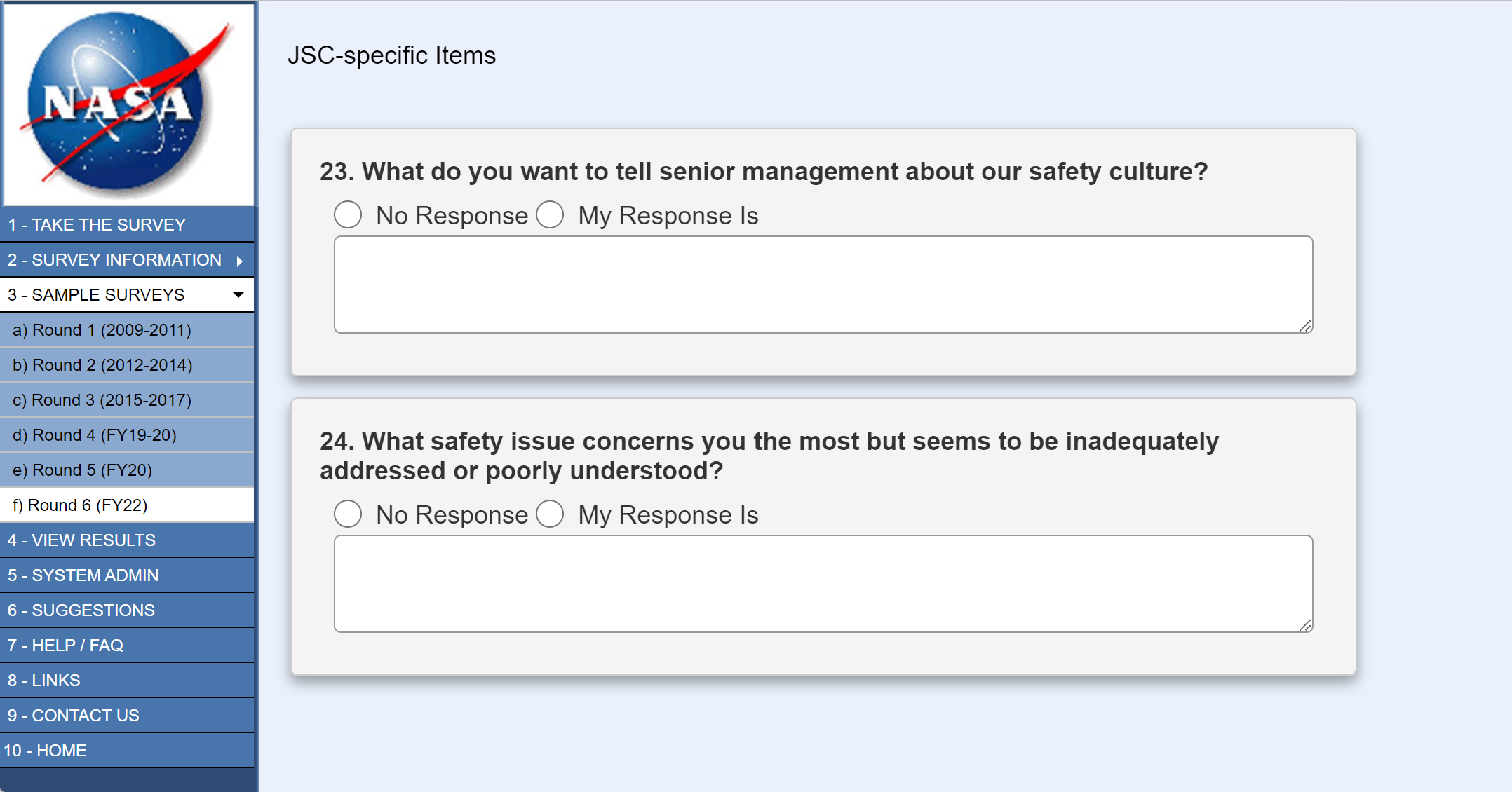Open Take The Survey menu item
The width and height of the screenshot is (1512, 792).
tap(97, 225)
